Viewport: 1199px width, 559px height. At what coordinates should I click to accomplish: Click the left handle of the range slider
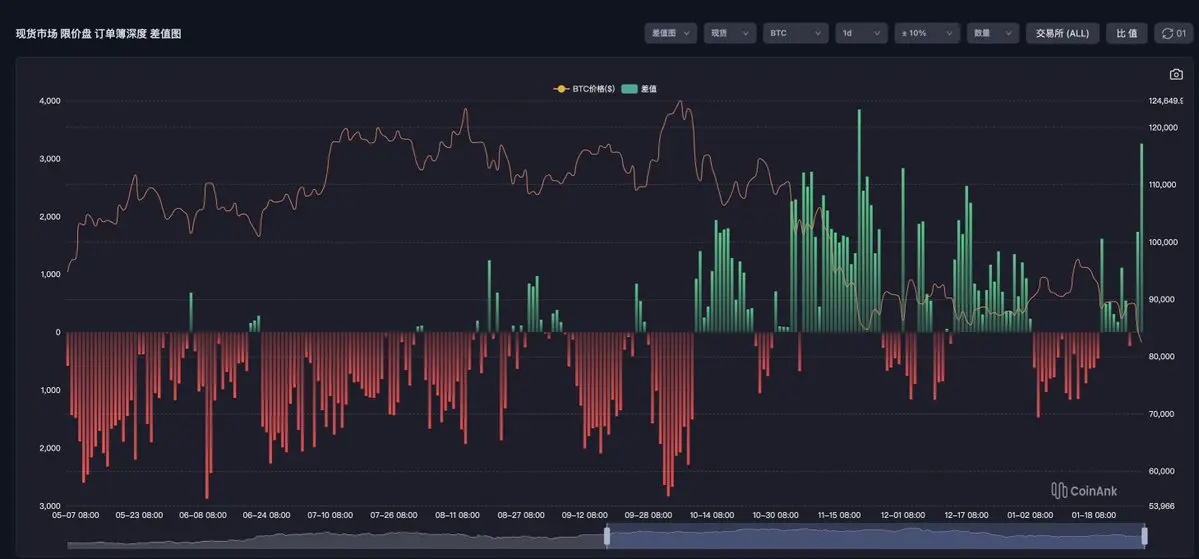[607, 535]
